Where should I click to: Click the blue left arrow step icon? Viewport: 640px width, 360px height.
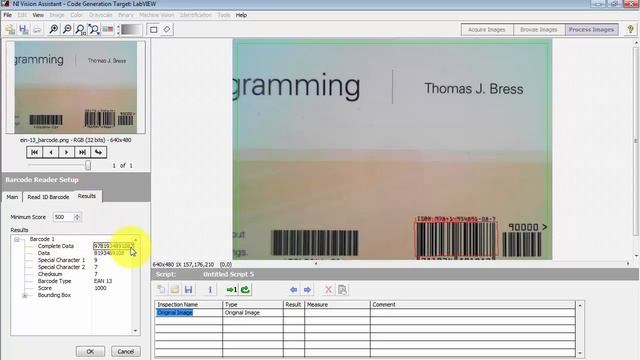pos(293,289)
